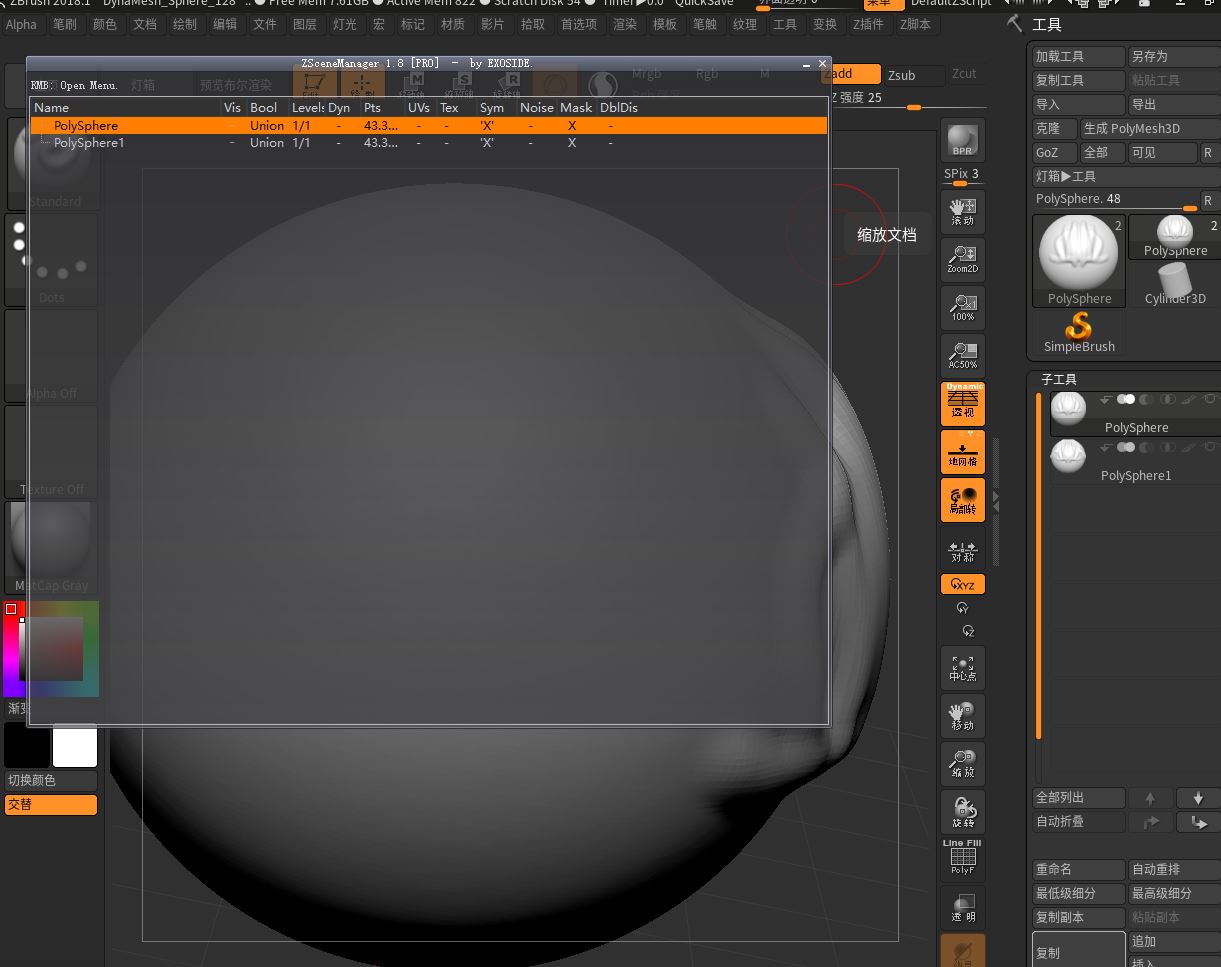
Task: Select PolySphere1 row in ZSceneManager
Action: tap(88, 143)
